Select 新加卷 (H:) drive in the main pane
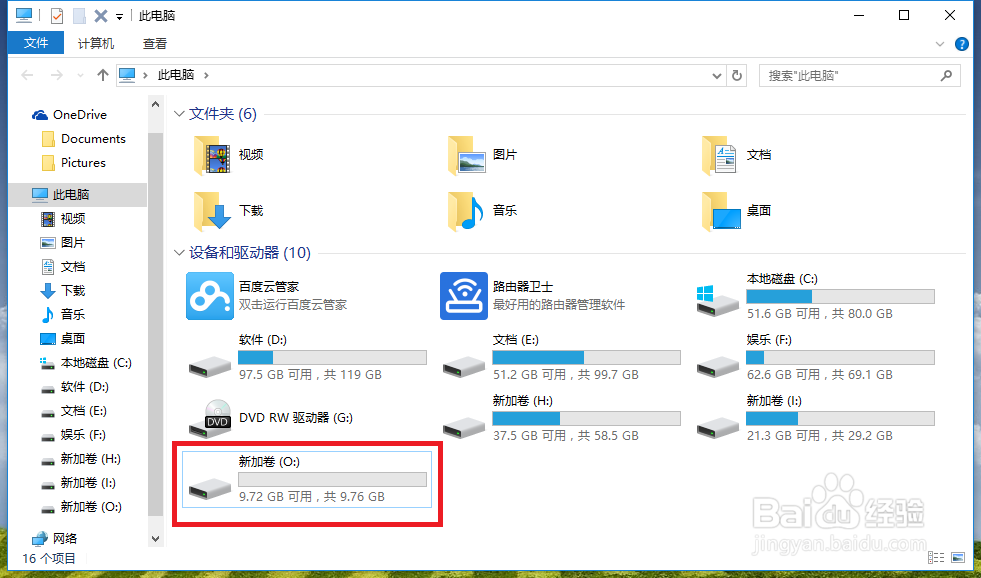This screenshot has width=981, height=578. [x=561, y=418]
